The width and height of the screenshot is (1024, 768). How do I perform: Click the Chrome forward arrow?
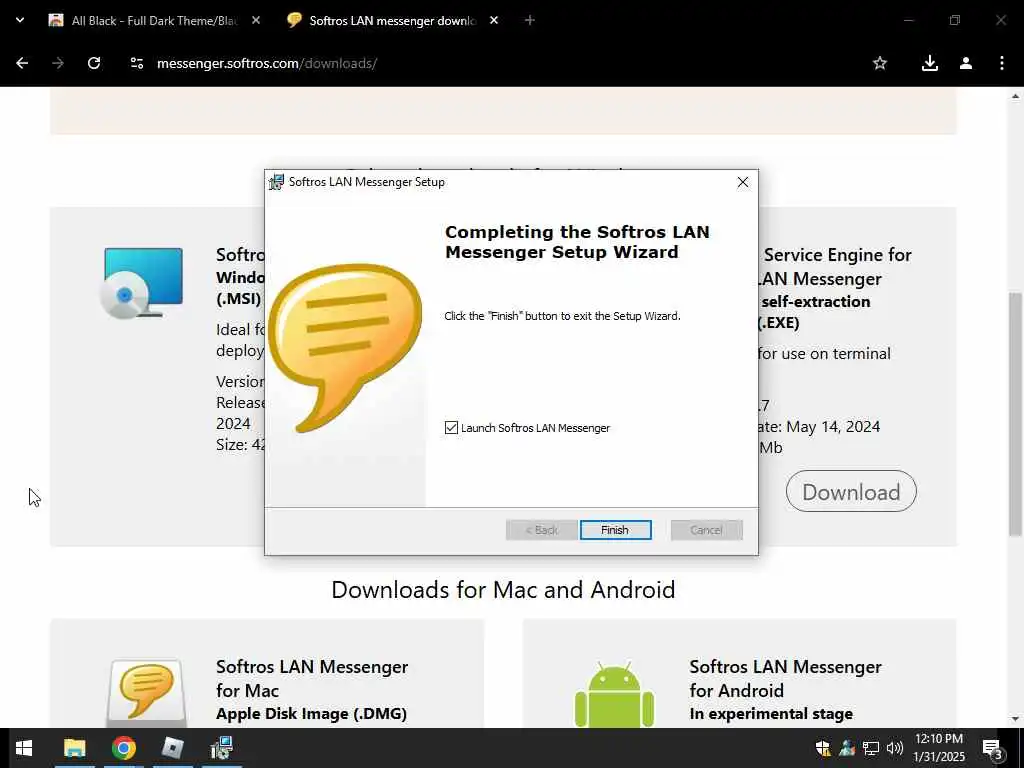click(58, 63)
